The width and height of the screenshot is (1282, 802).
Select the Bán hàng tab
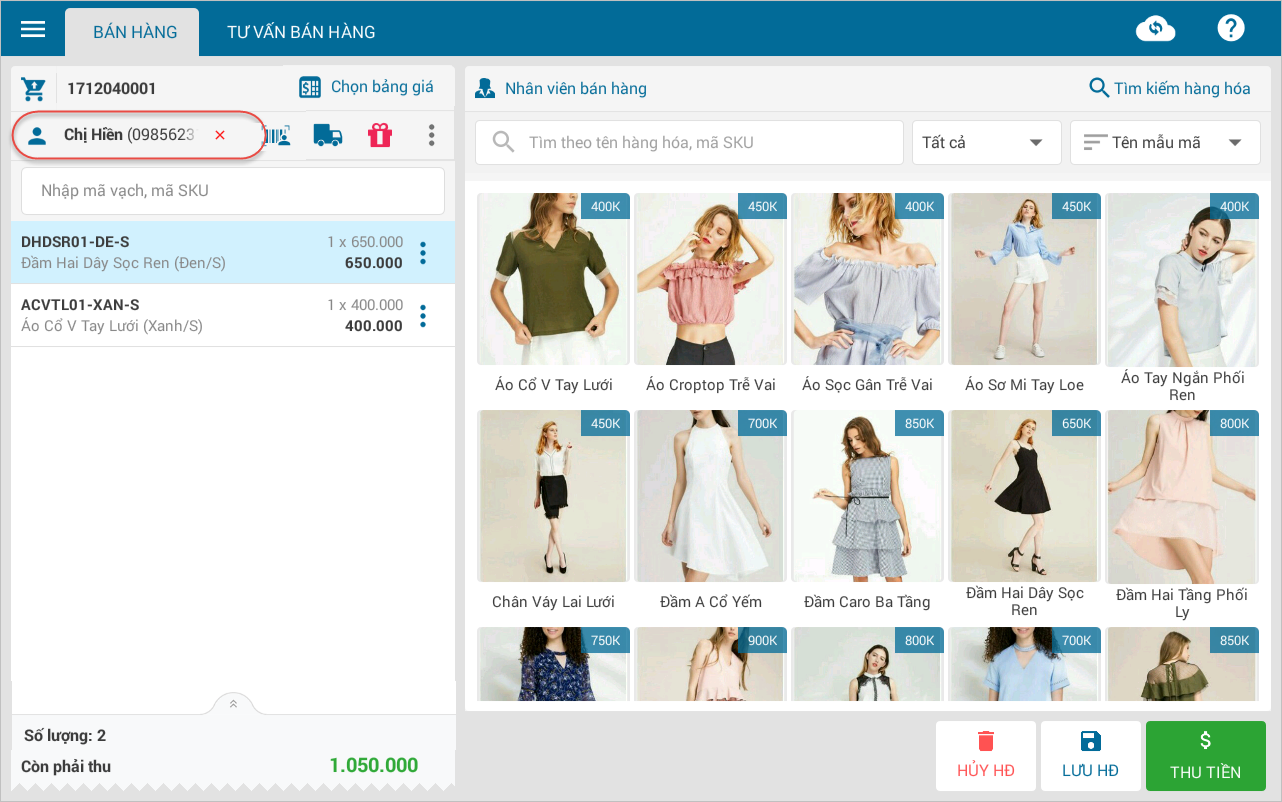click(x=135, y=32)
